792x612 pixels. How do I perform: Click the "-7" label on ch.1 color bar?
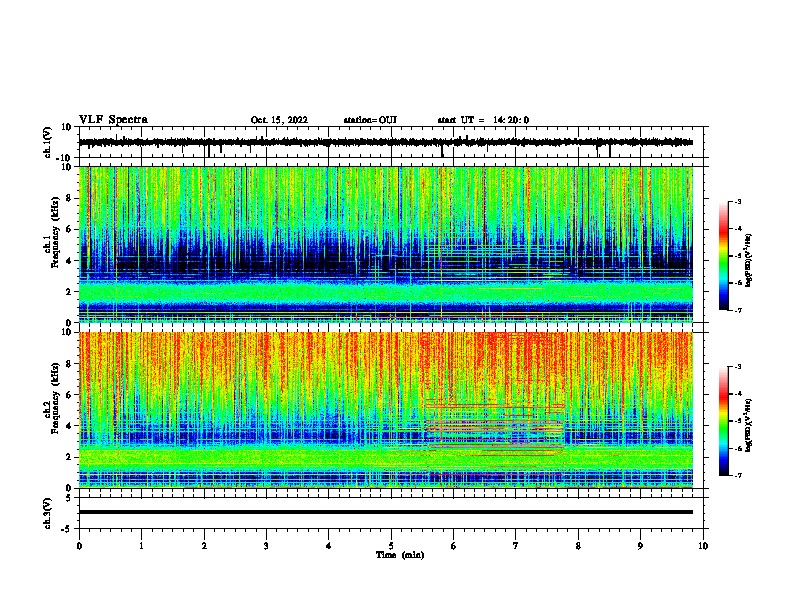pos(737,310)
